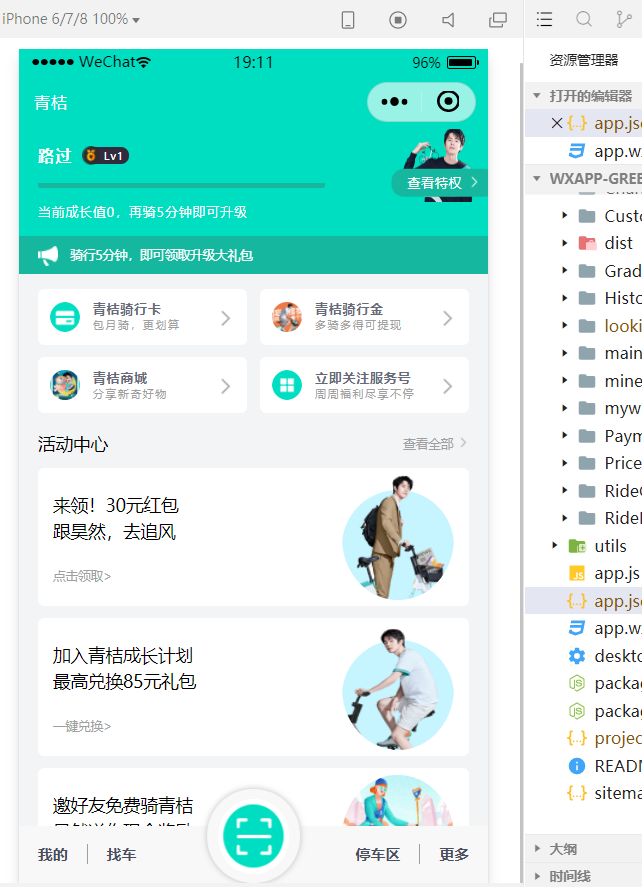Open the 青桔商城 card
Image resolution: width=642 pixels, height=887 pixels.
pos(143,385)
